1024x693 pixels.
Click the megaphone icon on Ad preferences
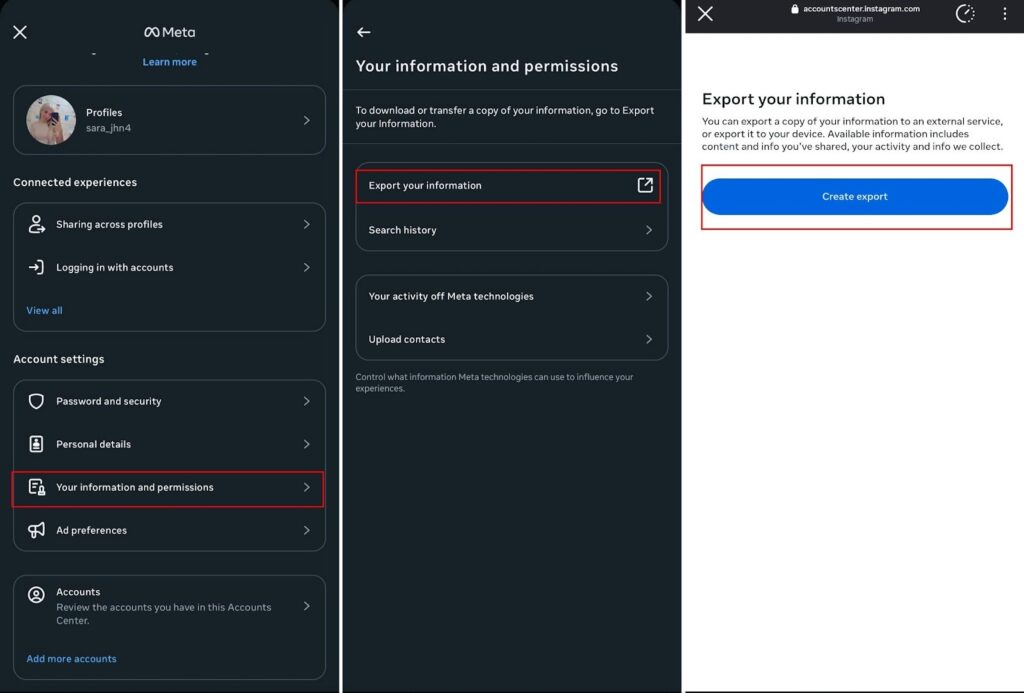click(35, 530)
